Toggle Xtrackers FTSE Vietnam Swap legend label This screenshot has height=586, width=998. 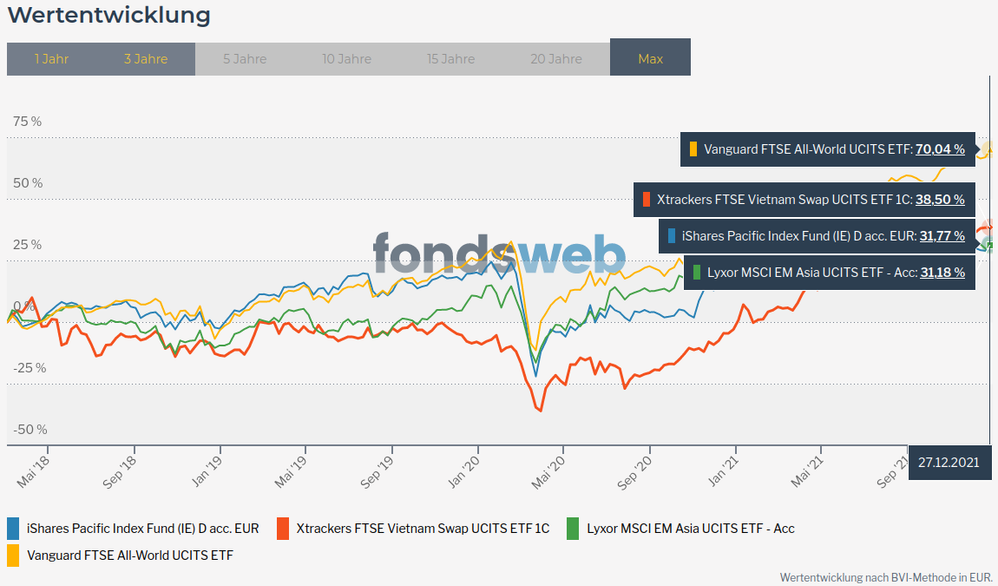click(423, 529)
